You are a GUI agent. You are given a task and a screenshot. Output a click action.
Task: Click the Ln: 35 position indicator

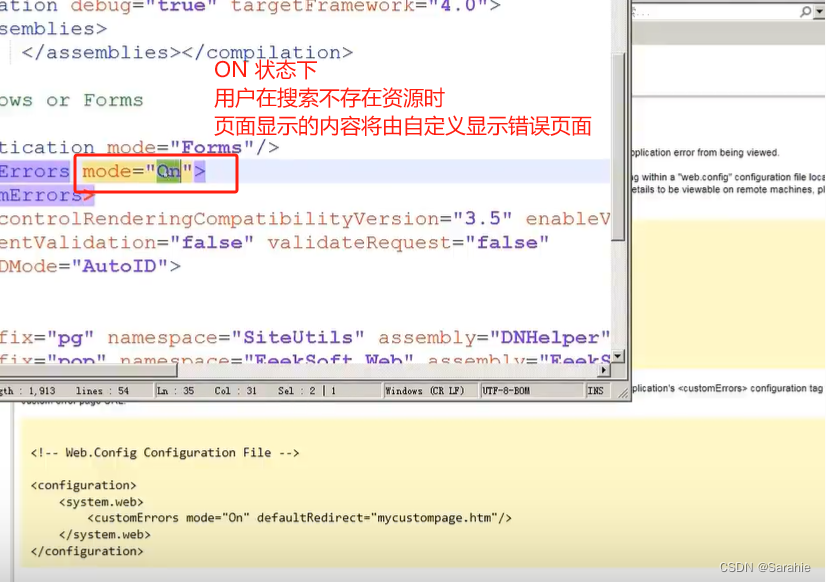(x=178, y=390)
